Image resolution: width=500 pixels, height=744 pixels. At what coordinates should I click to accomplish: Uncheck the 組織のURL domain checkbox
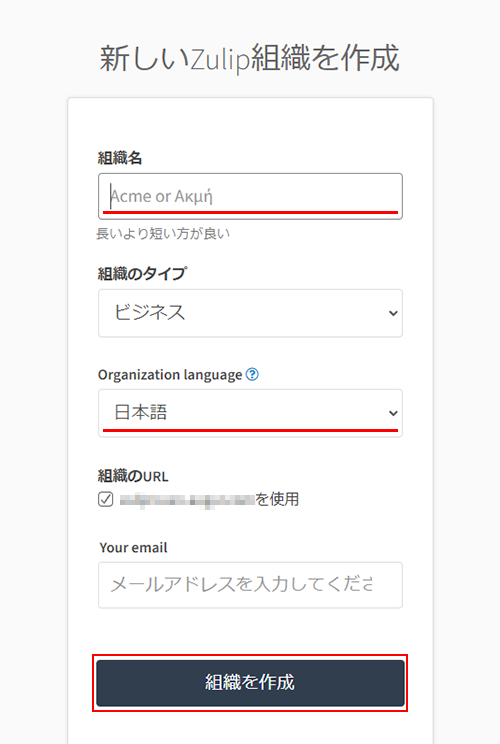[x=106, y=499]
